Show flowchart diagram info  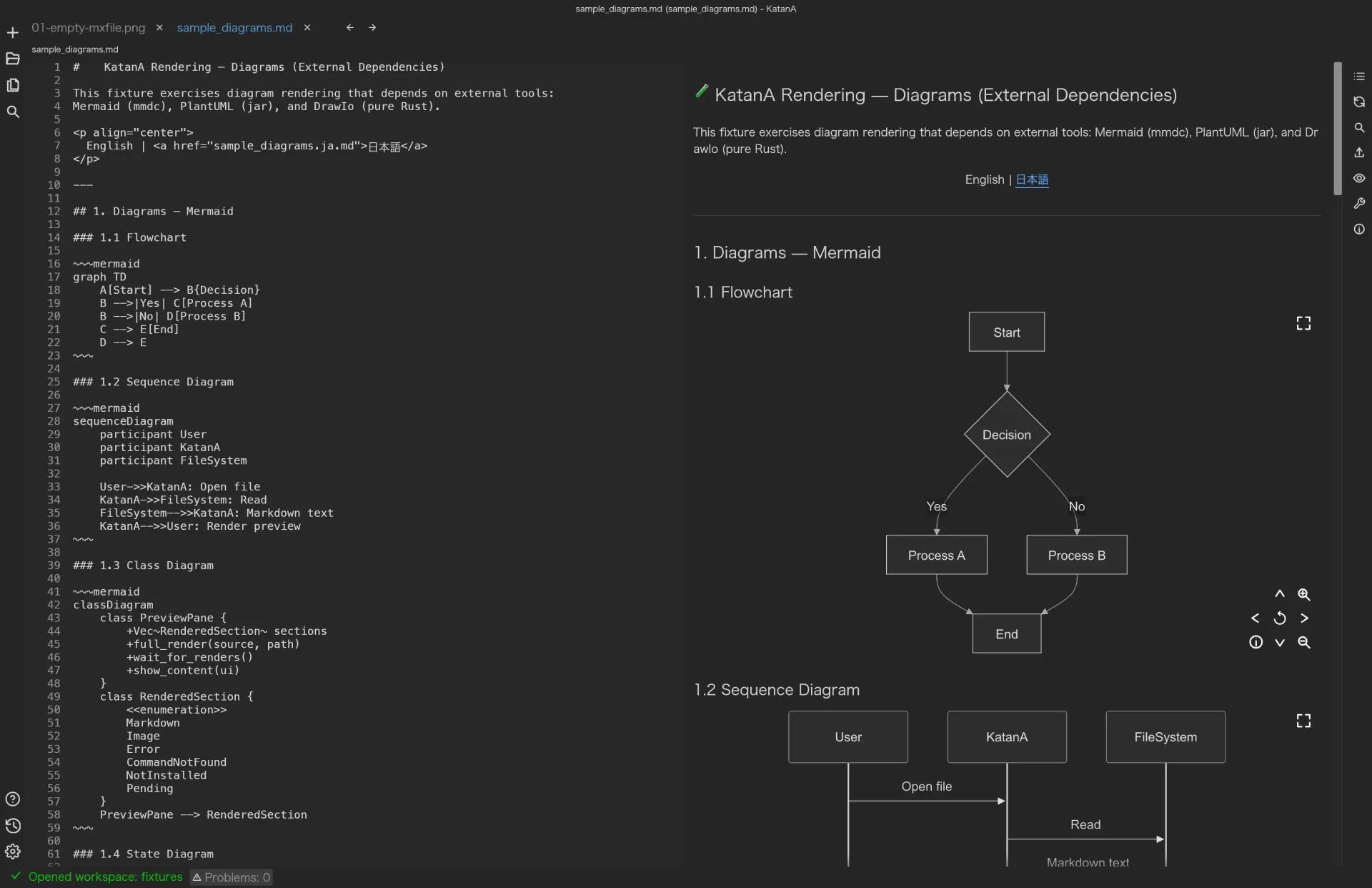pos(1256,642)
